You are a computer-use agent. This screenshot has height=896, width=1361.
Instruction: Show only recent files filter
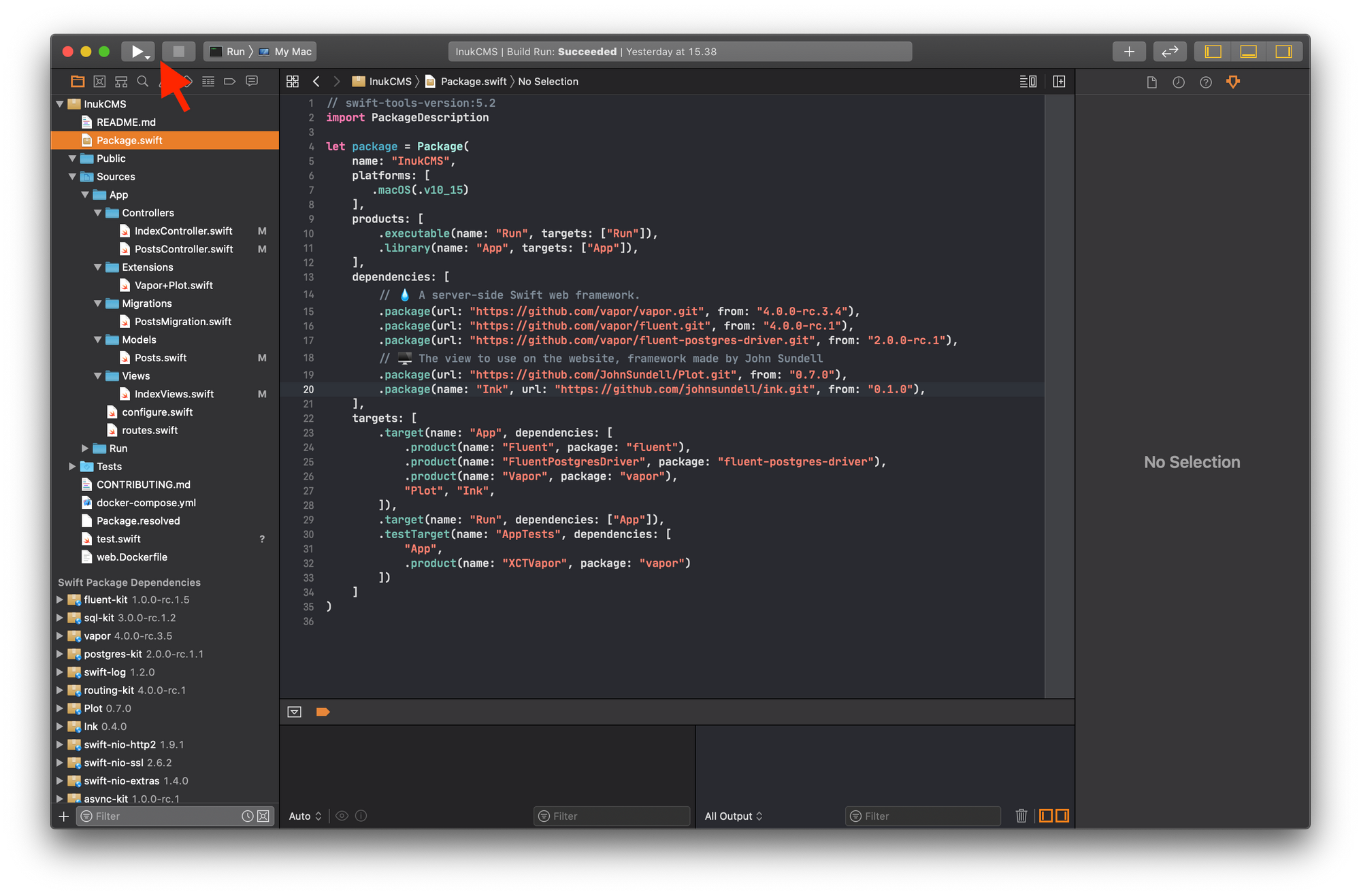coord(248,816)
